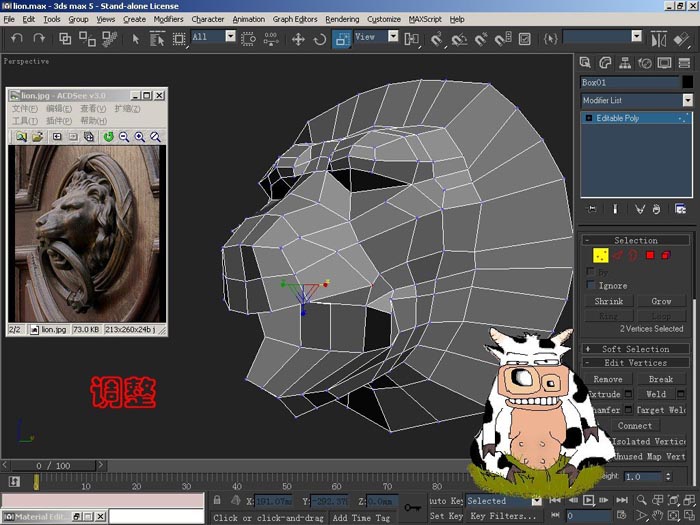The height and width of the screenshot is (525, 700).
Task: Click Configure Modifier Sets icon
Action: pos(680,209)
